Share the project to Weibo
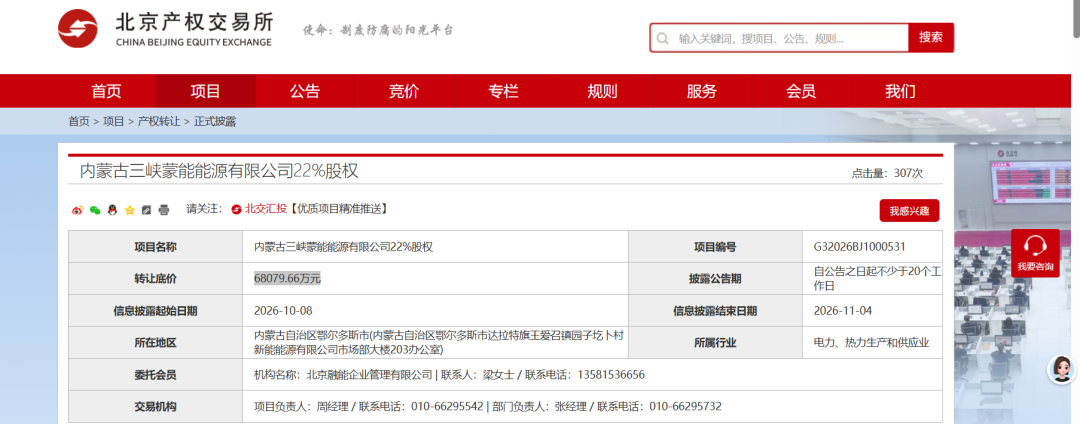This screenshot has height=424, width=1080. [77, 211]
